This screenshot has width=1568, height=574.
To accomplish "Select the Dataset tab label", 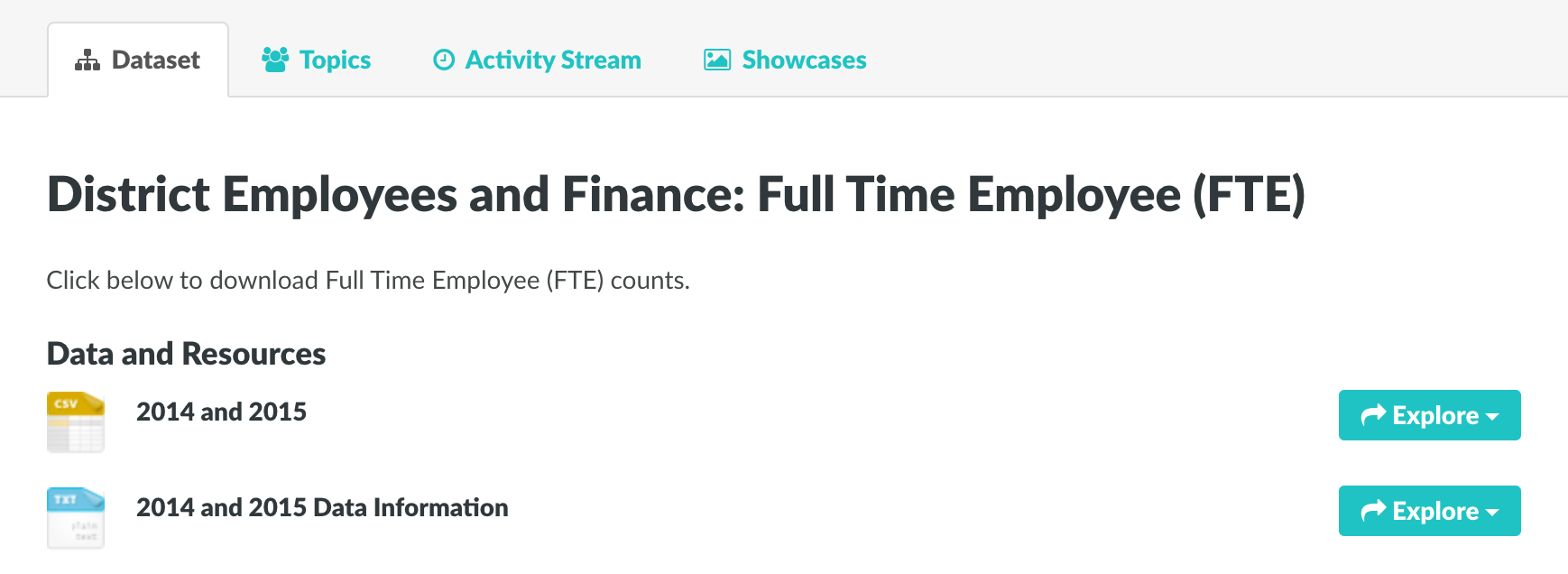I will 155,60.
